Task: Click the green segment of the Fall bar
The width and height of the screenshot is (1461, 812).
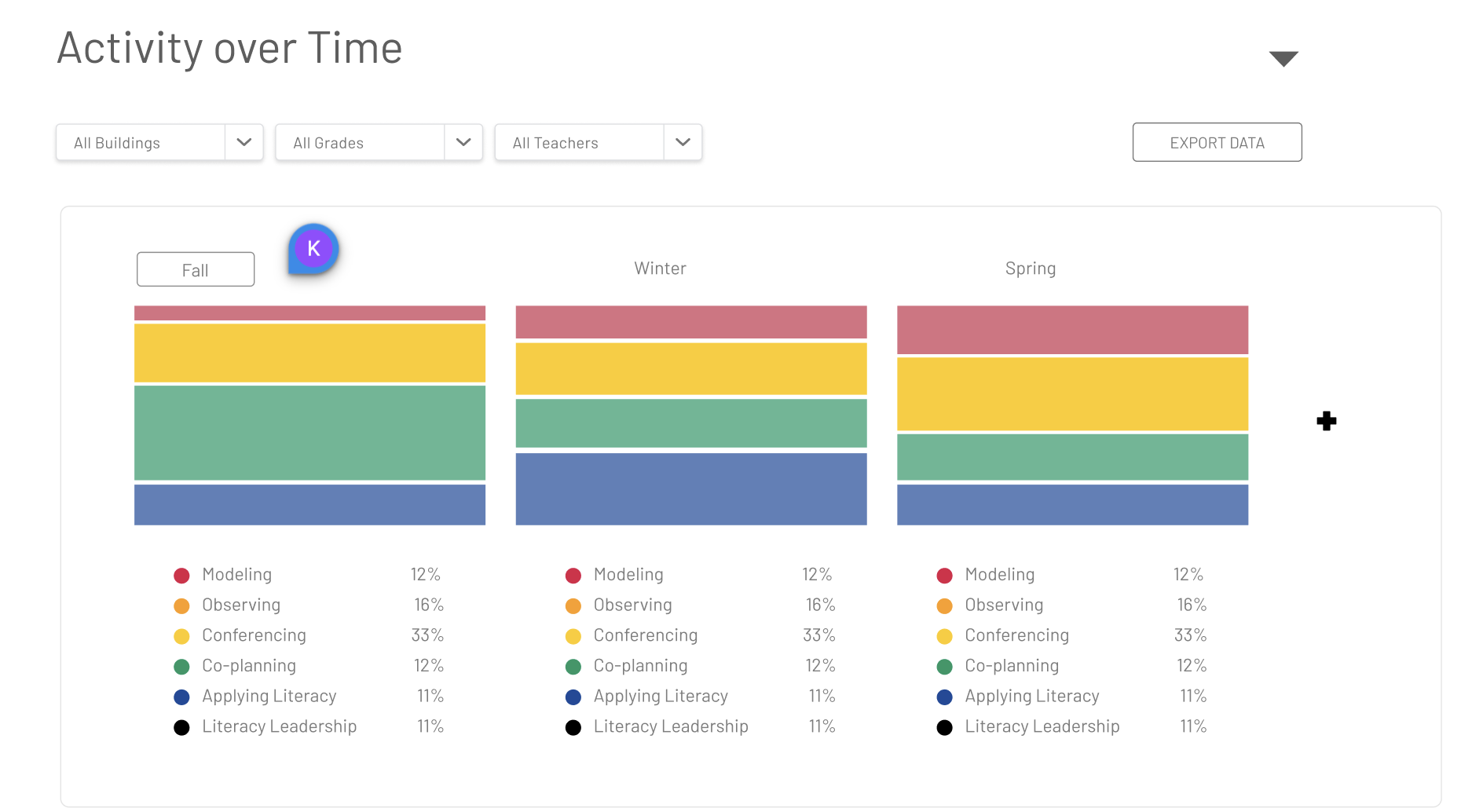Action: [309, 432]
